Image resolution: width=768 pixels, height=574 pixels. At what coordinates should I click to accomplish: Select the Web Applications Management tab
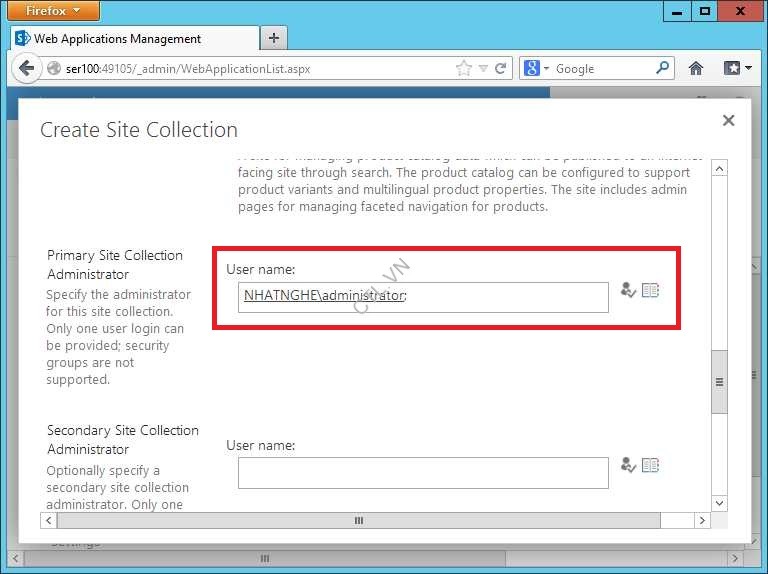click(x=117, y=39)
